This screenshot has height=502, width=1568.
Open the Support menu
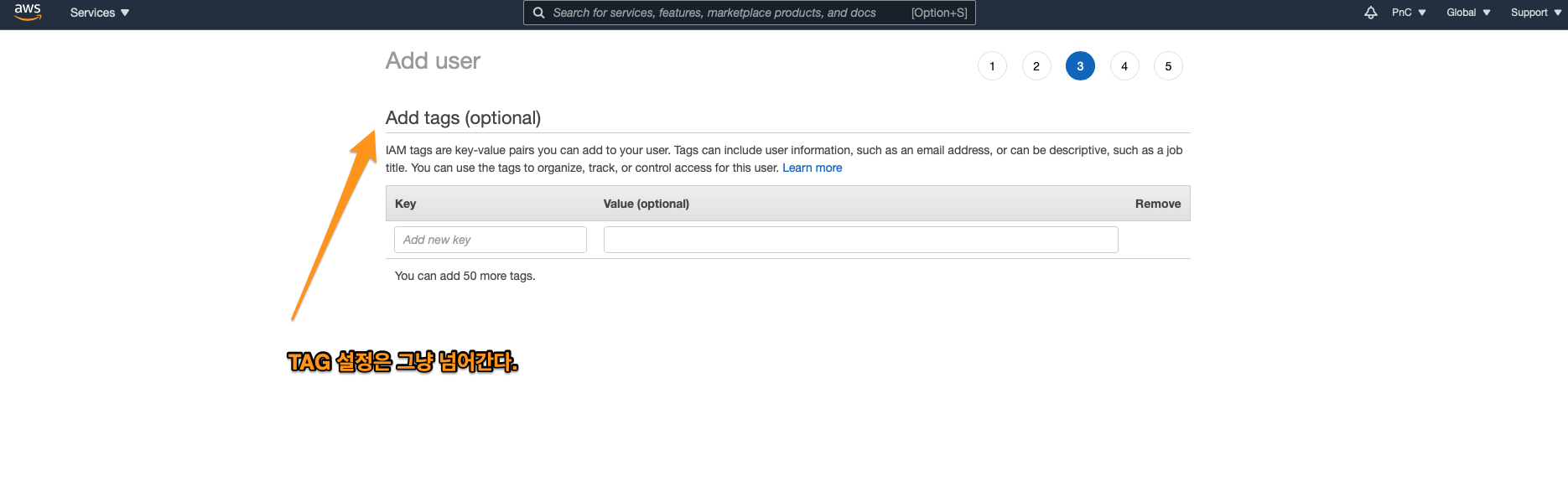click(1535, 13)
